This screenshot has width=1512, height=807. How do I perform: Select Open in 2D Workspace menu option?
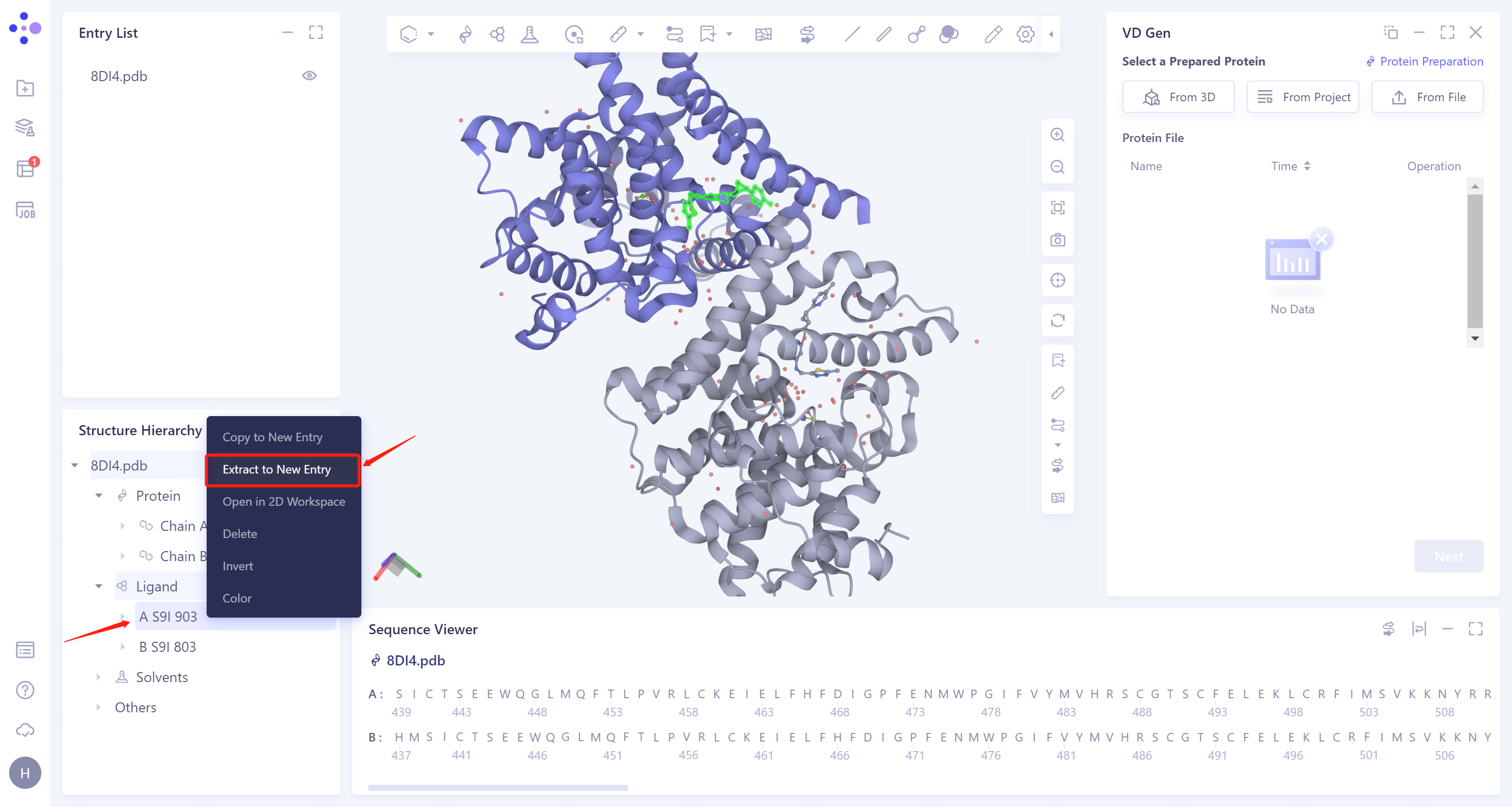283,501
